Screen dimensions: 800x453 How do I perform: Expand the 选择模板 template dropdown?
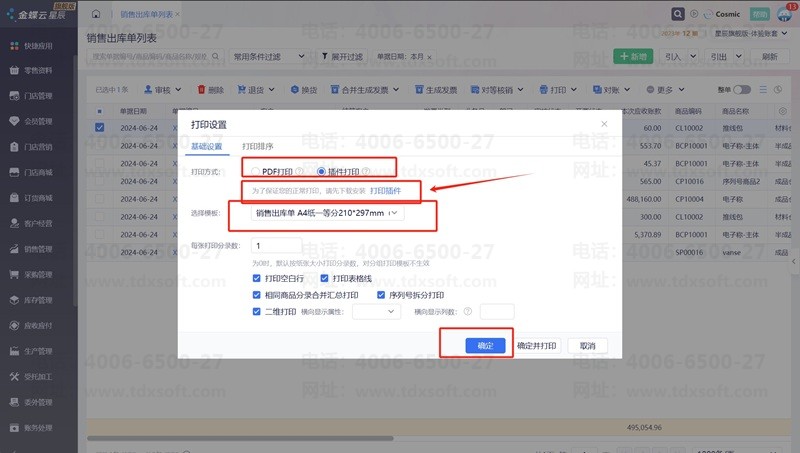click(330, 213)
